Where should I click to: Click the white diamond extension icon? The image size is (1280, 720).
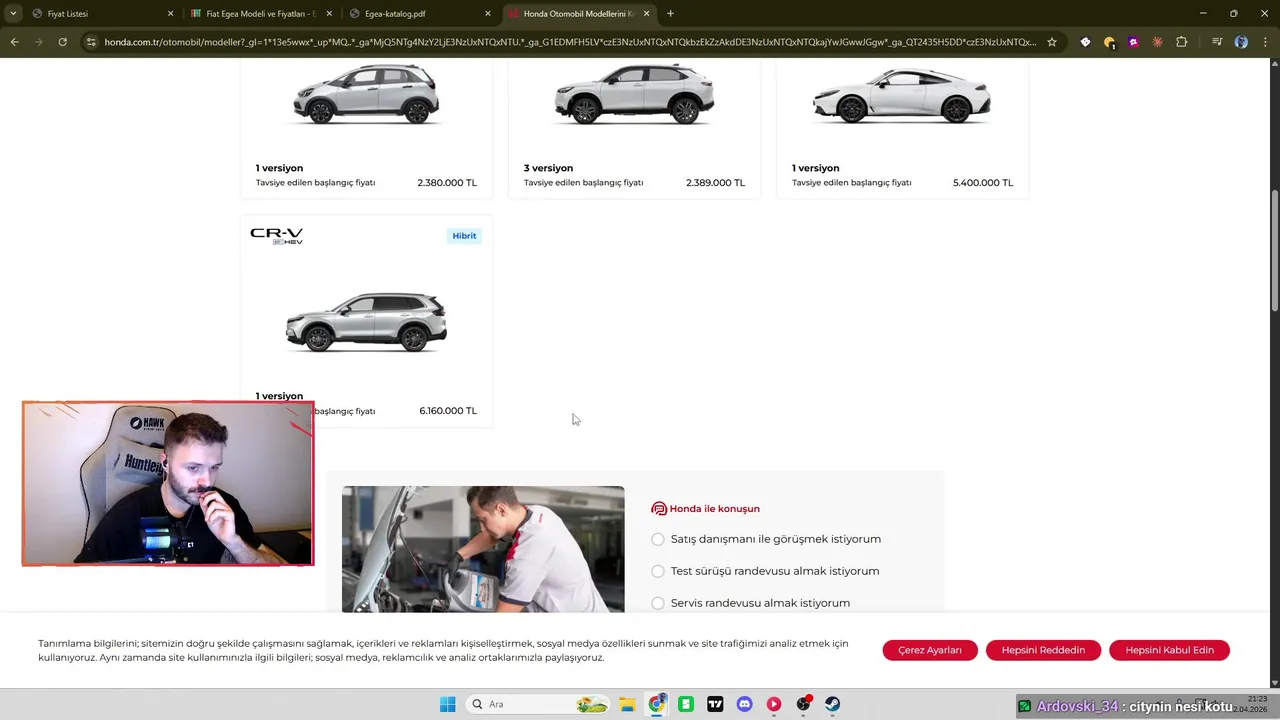coord(1085,42)
